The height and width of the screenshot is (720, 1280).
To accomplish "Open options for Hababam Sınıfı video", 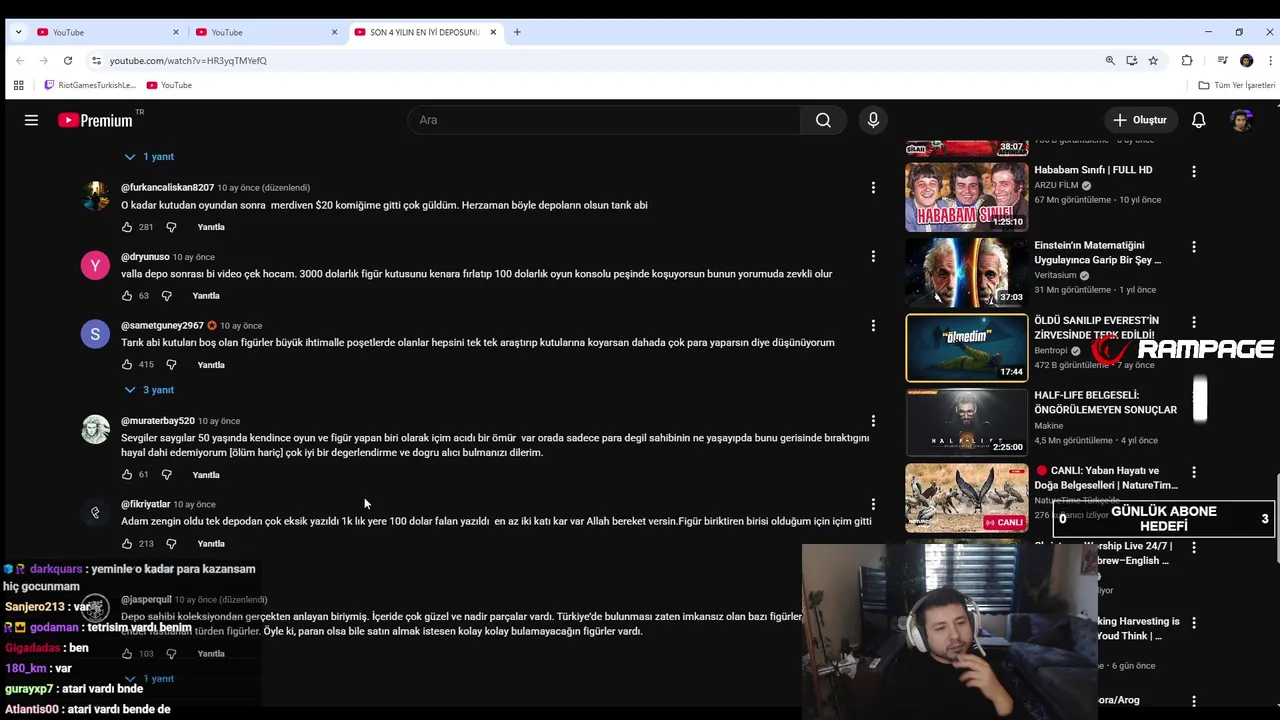I will tap(1193, 172).
